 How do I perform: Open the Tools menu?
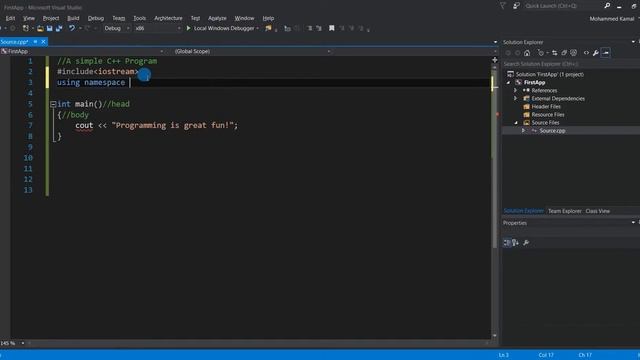click(139, 18)
